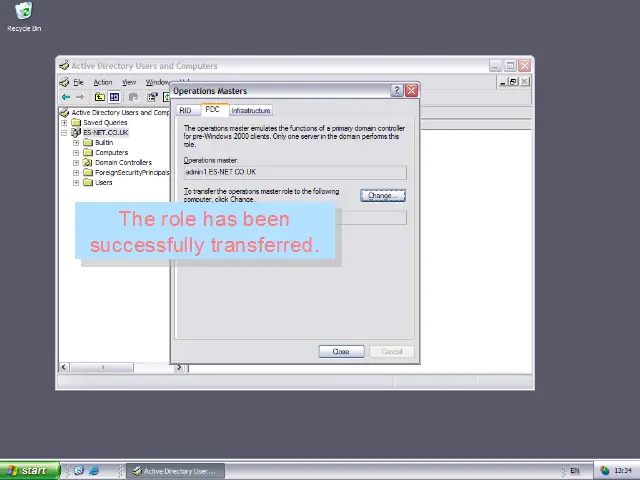
Task: Collapse the ES-NET.CO.UK domain node
Action: coord(64,133)
